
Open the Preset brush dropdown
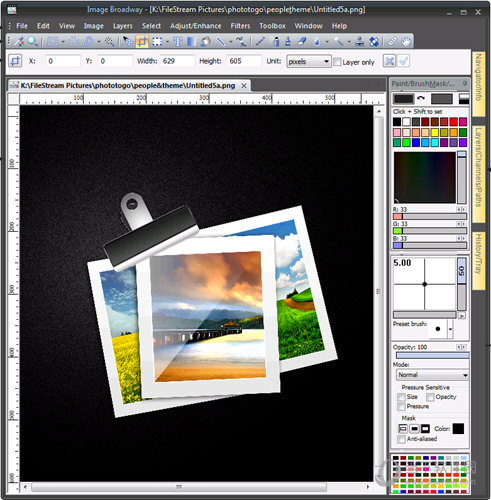pyautogui.click(x=450, y=329)
